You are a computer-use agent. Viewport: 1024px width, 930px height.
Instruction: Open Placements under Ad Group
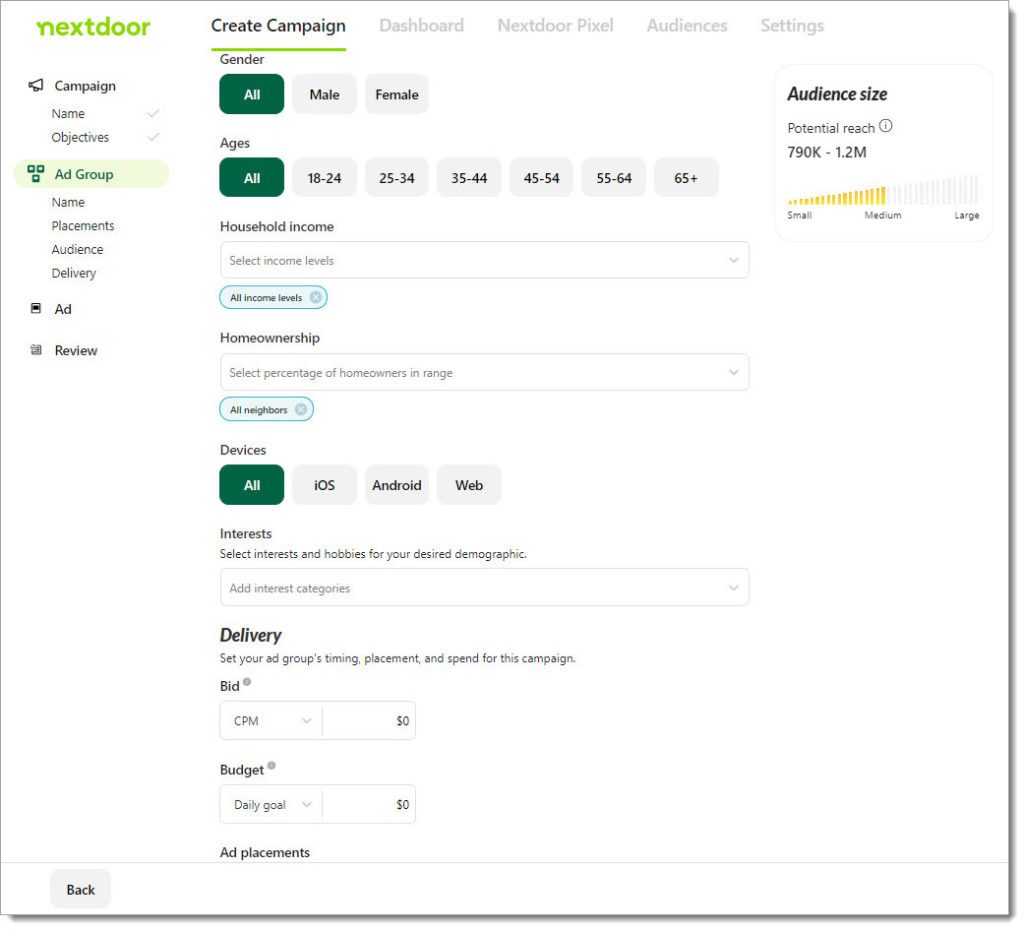click(x=83, y=225)
